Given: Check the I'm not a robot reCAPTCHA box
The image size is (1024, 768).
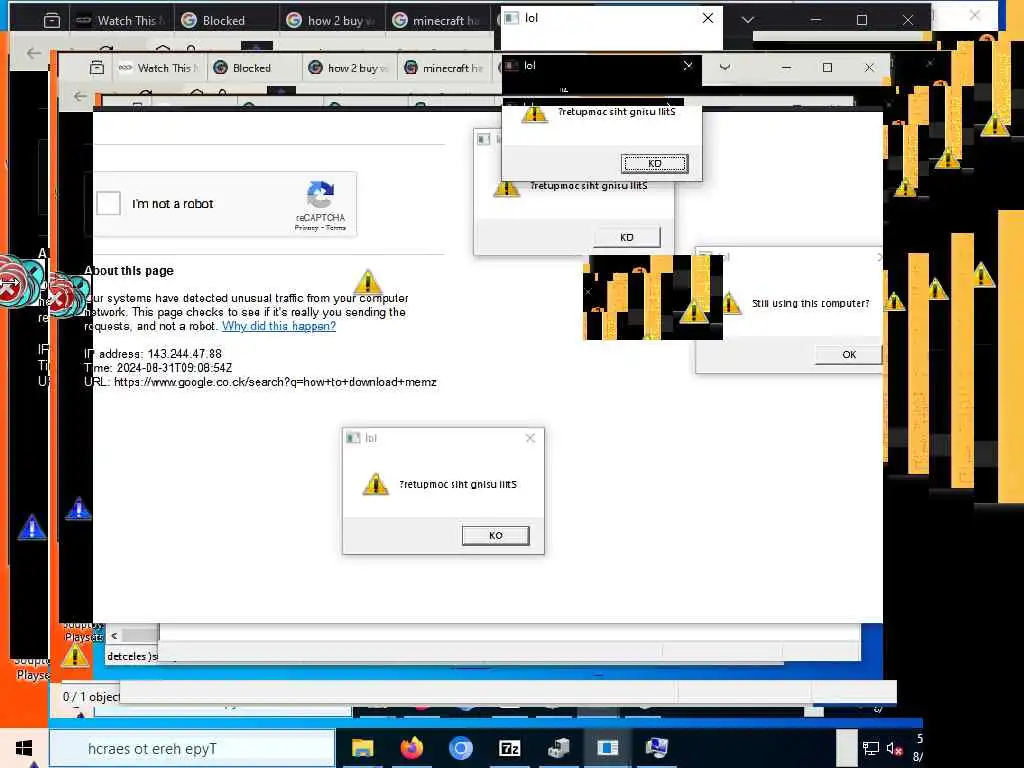Looking at the screenshot, I should (x=108, y=203).
